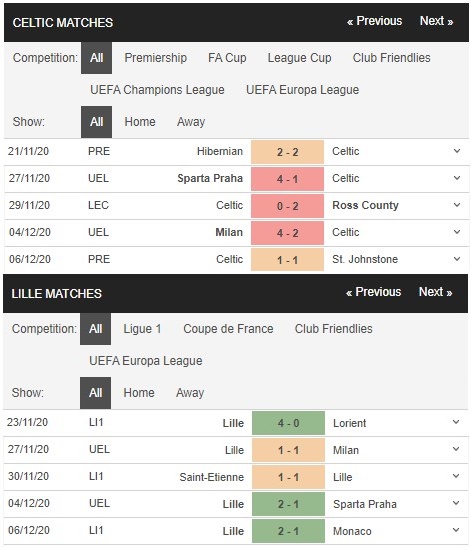The height and width of the screenshot is (547, 471).
Task: Click the chevron for Lille vs Lorient
Action: pos(456,422)
